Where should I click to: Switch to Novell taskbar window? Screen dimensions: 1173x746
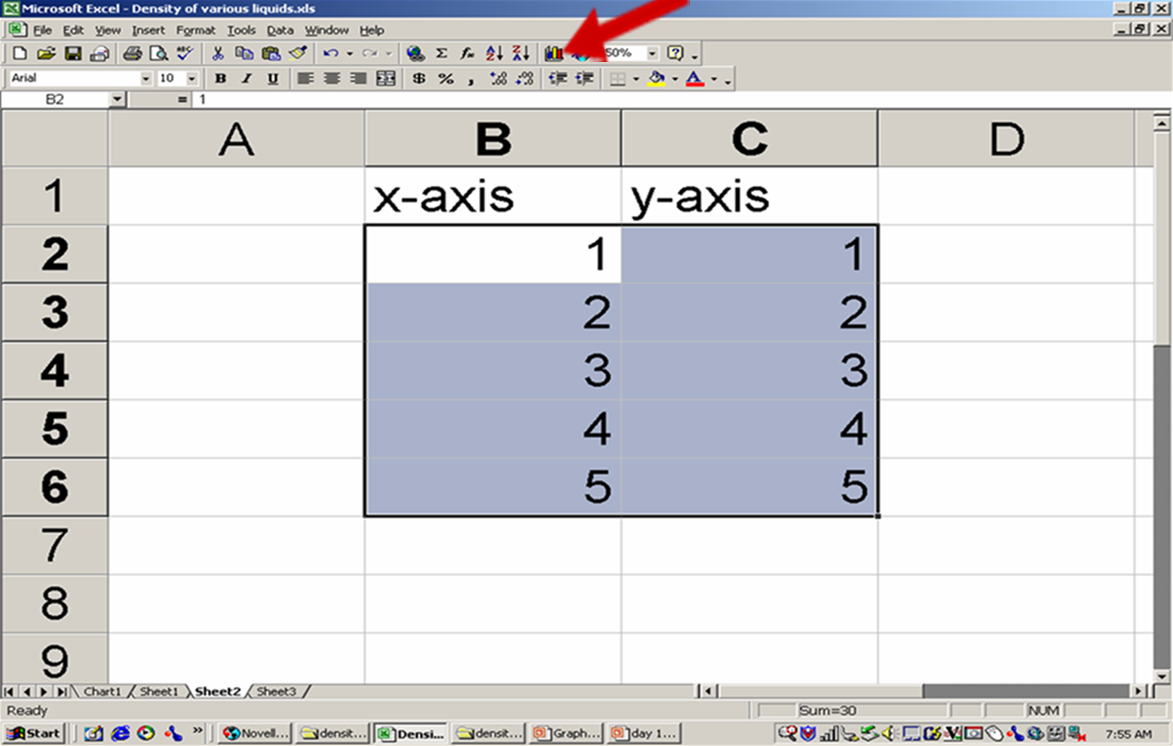click(257, 733)
